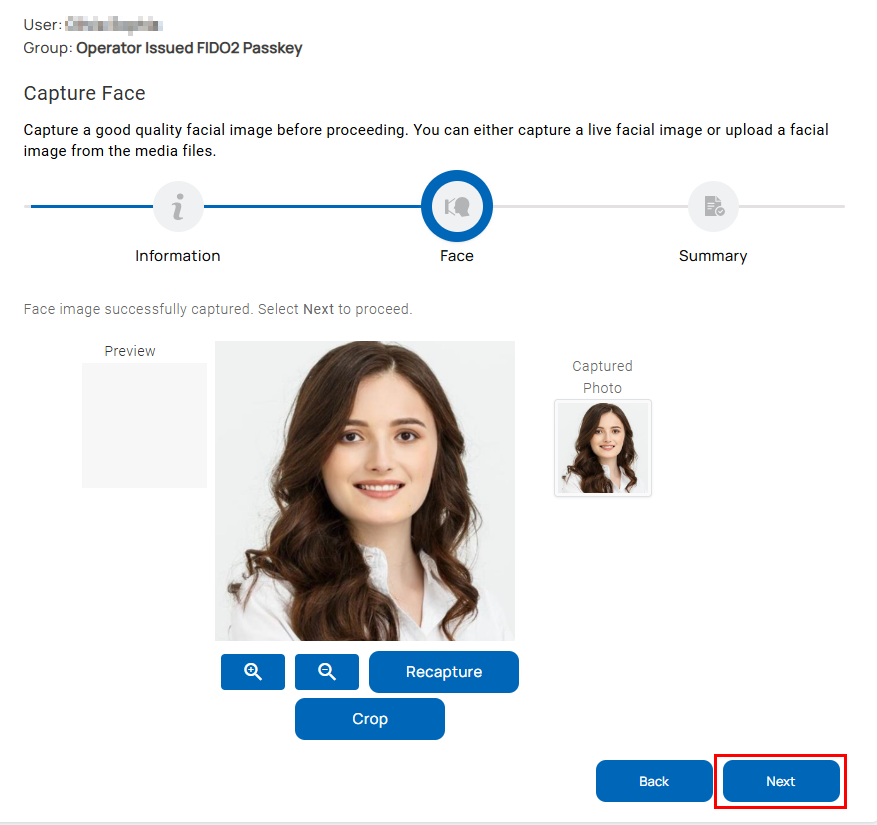Select the zoom in magnifier icon
The height and width of the screenshot is (825, 877).
pyautogui.click(x=252, y=671)
